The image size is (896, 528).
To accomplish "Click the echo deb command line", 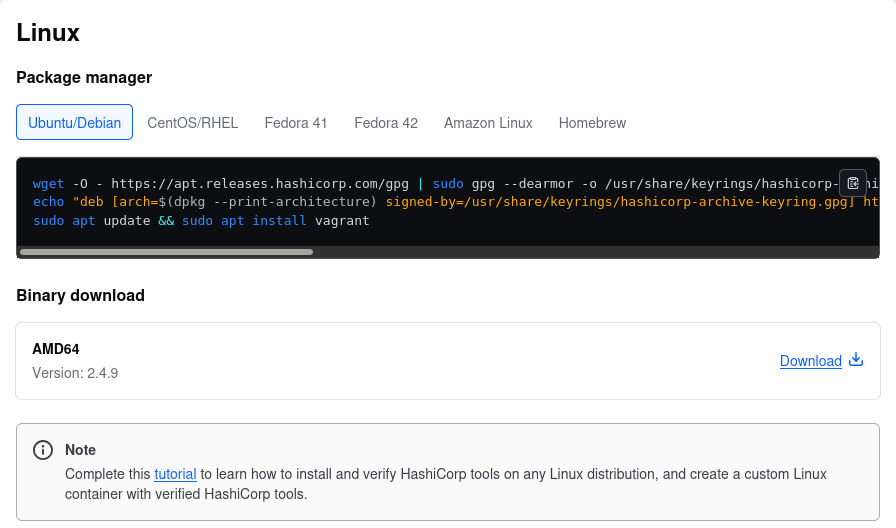I will point(300,201).
